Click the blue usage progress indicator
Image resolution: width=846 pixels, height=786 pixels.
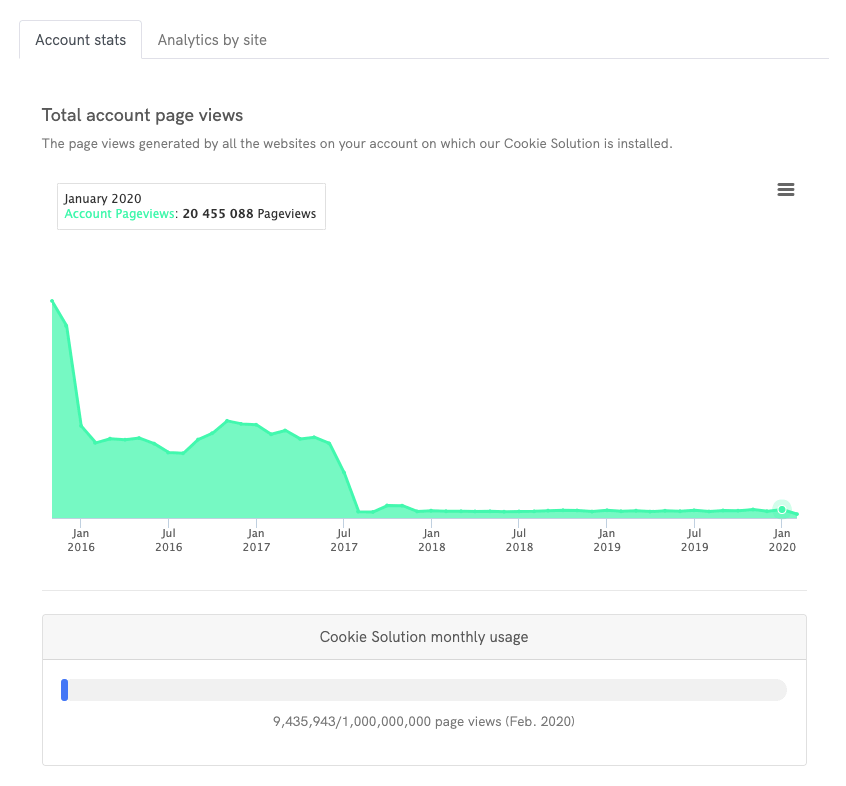(65, 690)
